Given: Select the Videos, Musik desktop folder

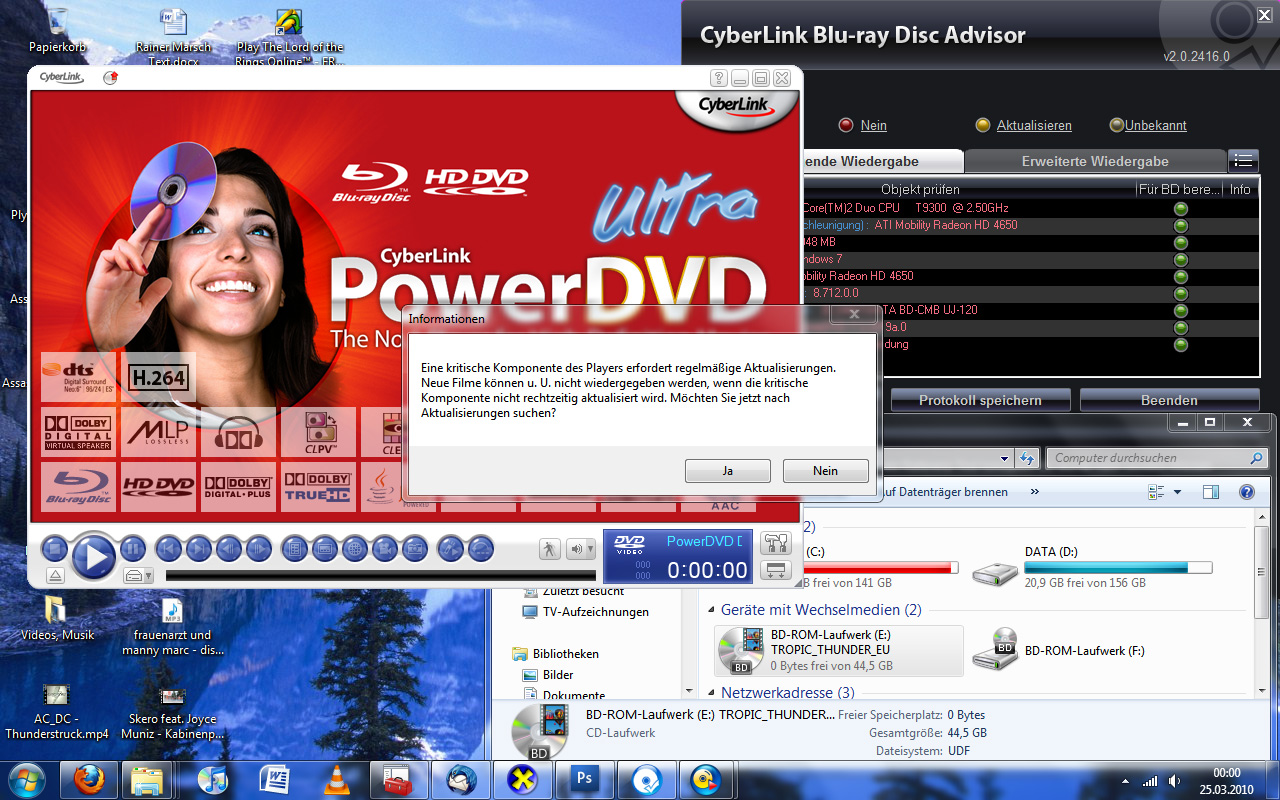Looking at the screenshot, I should pyautogui.click(x=58, y=619).
